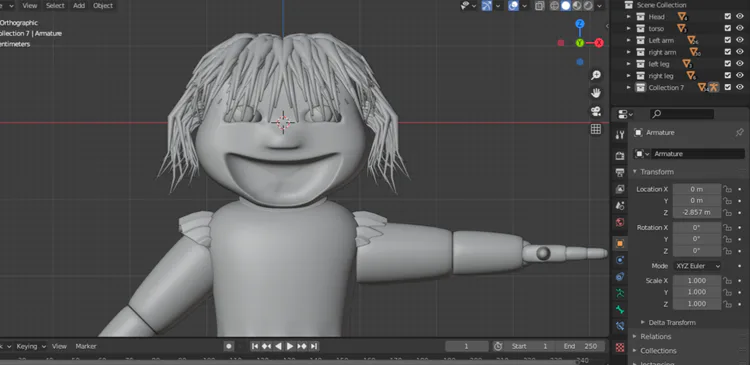Viewport: 750px width, 365px height.
Task: Open the properties editor type dropdown
Action: pos(625,114)
